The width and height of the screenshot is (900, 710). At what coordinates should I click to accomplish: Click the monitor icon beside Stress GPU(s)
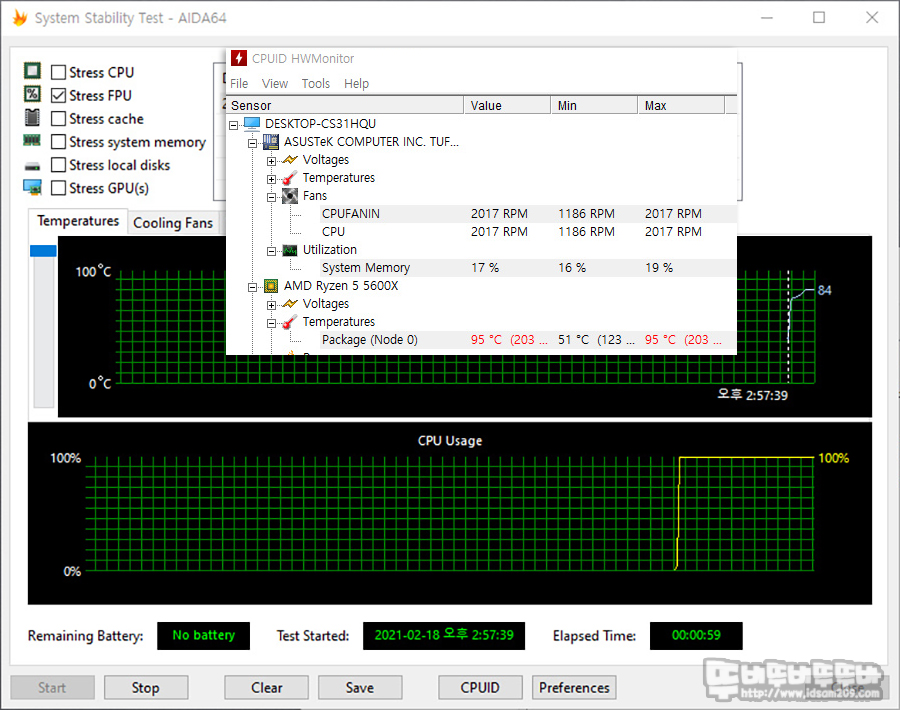32,187
